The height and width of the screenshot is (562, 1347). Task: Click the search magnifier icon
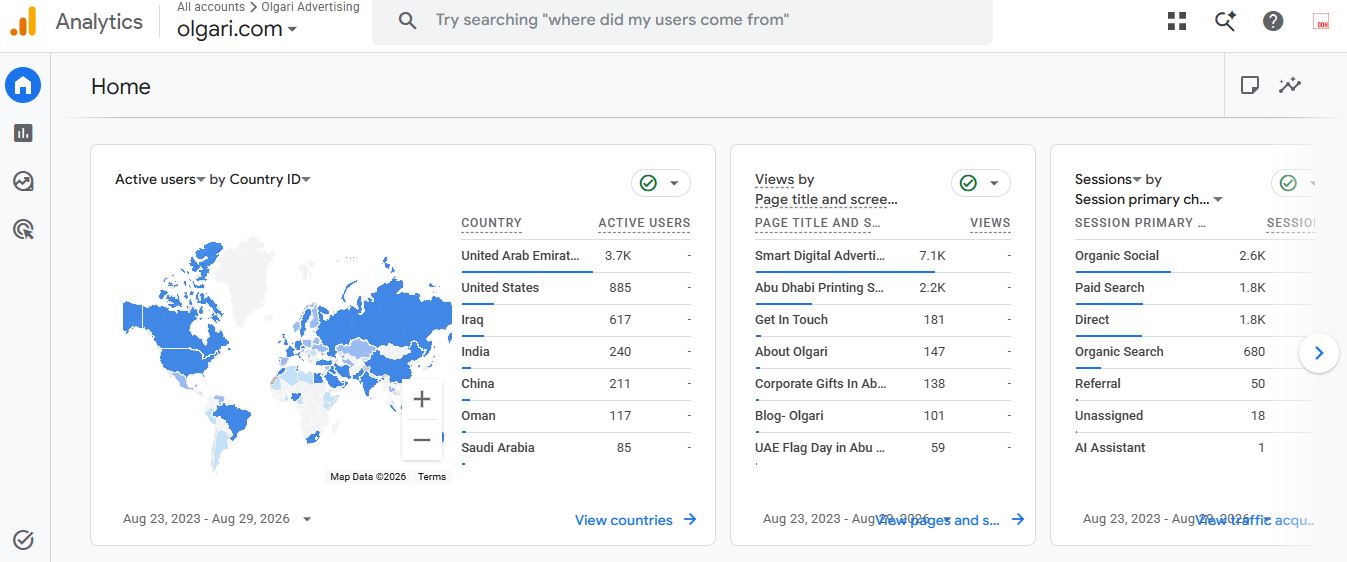[x=407, y=21]
